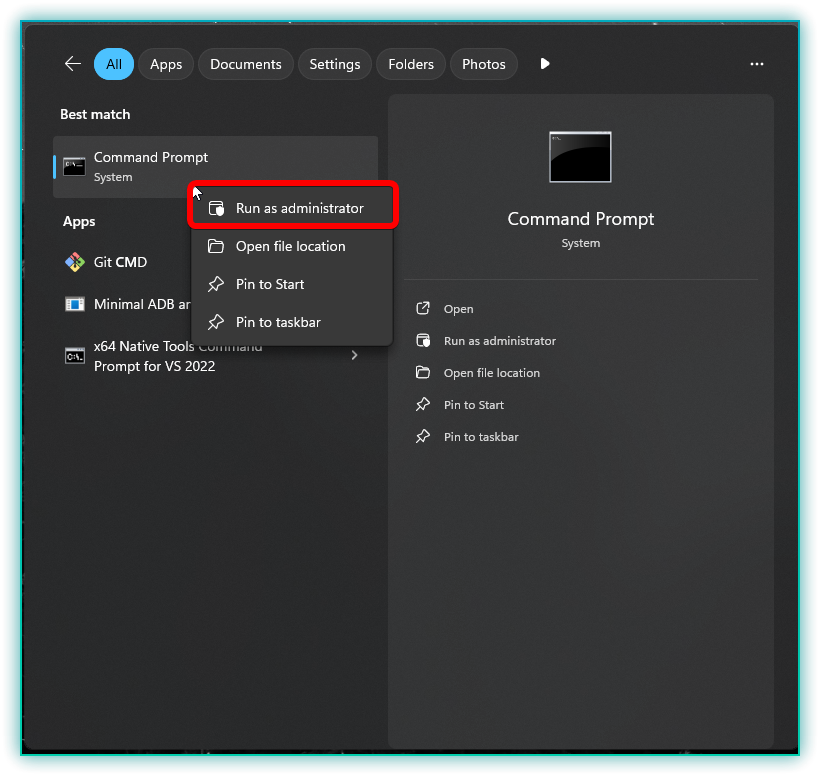Image resolution: width=820 pixels, height=776 pixels.
Task: Click Pin to taskbar in details pane
Action: click(481, 437)
